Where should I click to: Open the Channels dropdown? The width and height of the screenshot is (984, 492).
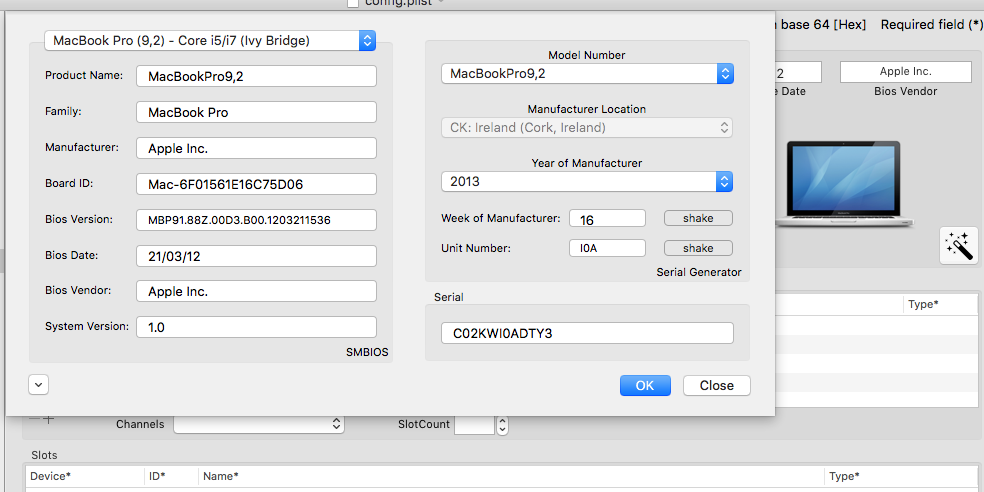tap(259, 424)
